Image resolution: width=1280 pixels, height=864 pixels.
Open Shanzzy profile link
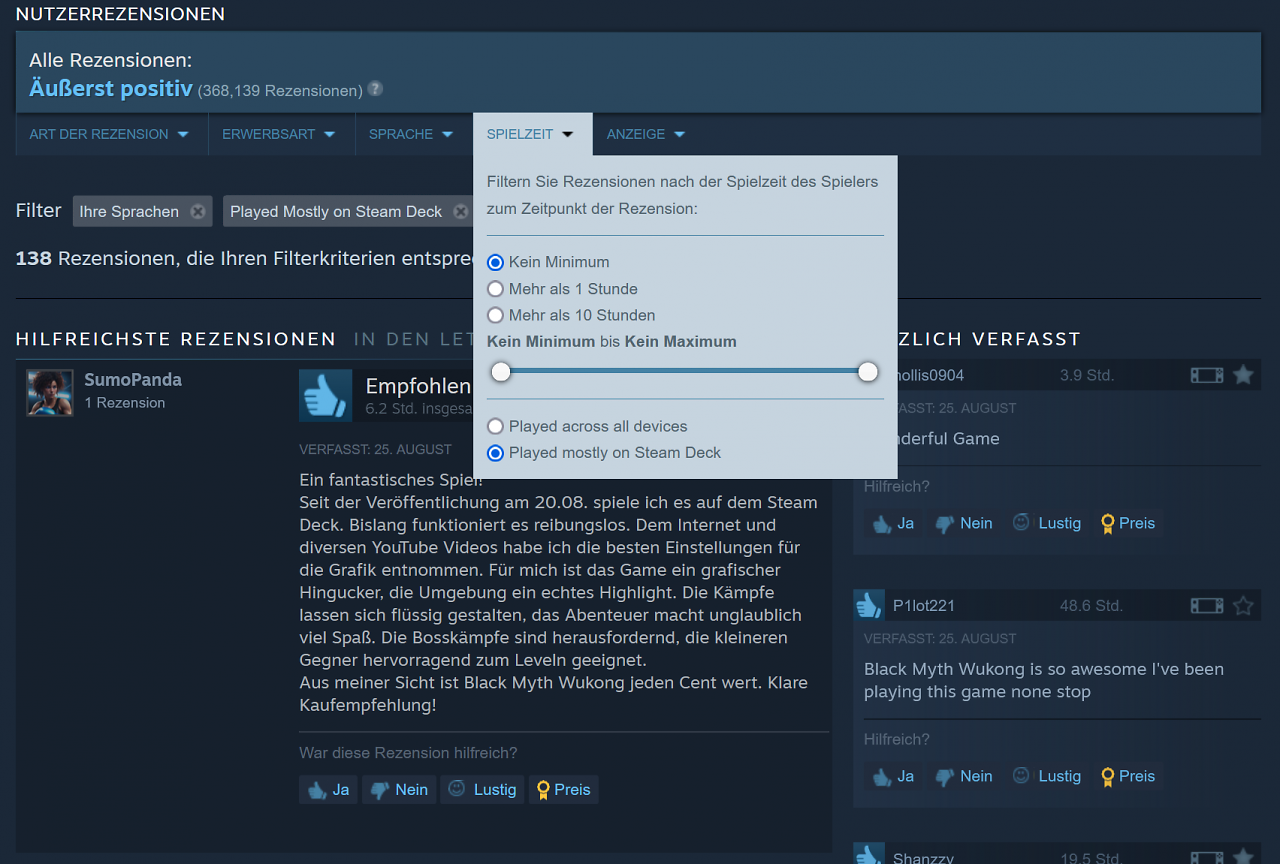924,858
